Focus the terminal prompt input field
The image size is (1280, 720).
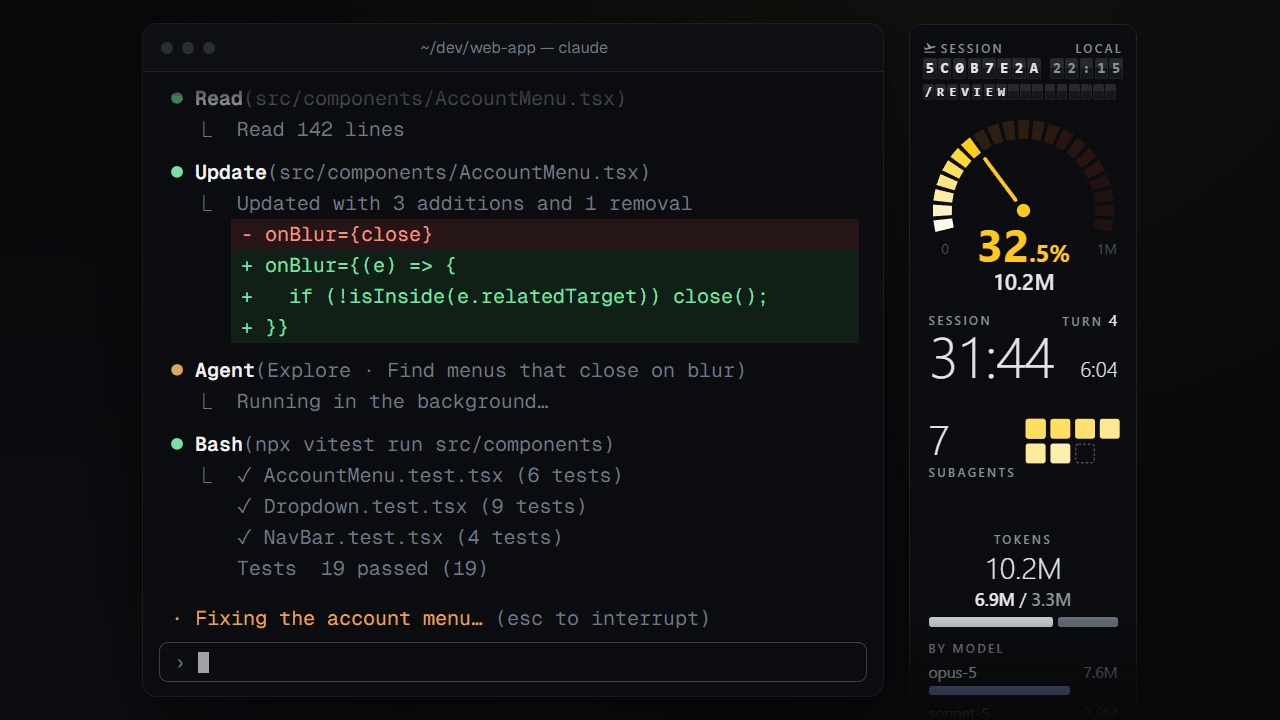point(513,662)
